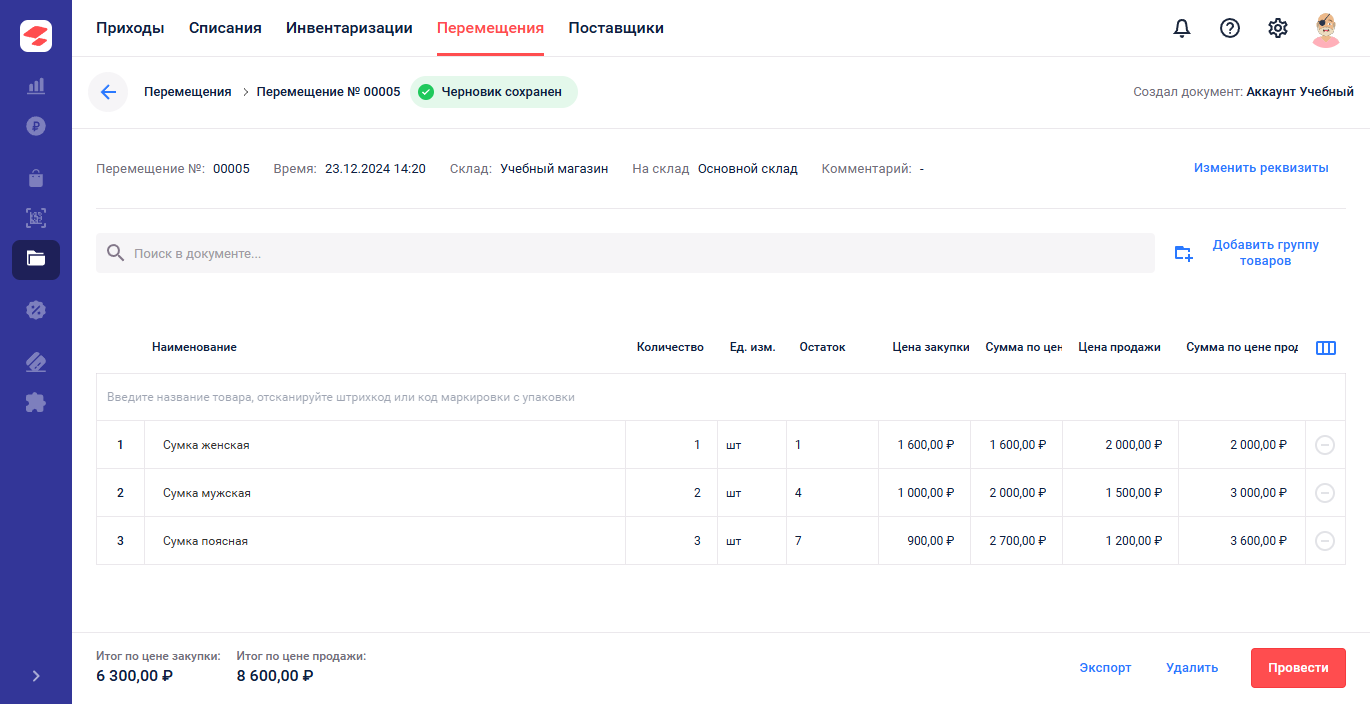Open notifications bell icon
This screenshot has height=704, width=1370.
pos(1182,28)
